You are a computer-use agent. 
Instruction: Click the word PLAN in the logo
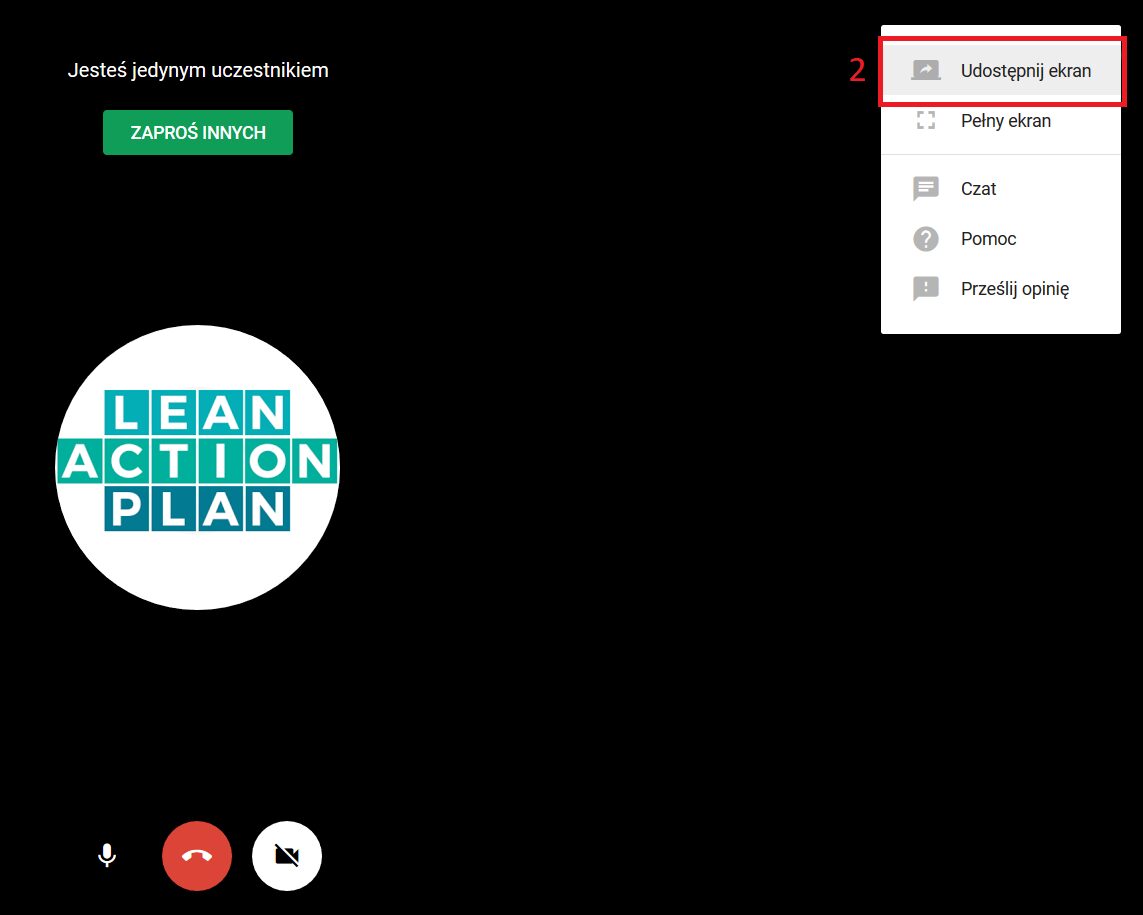[x=197, y=510]
